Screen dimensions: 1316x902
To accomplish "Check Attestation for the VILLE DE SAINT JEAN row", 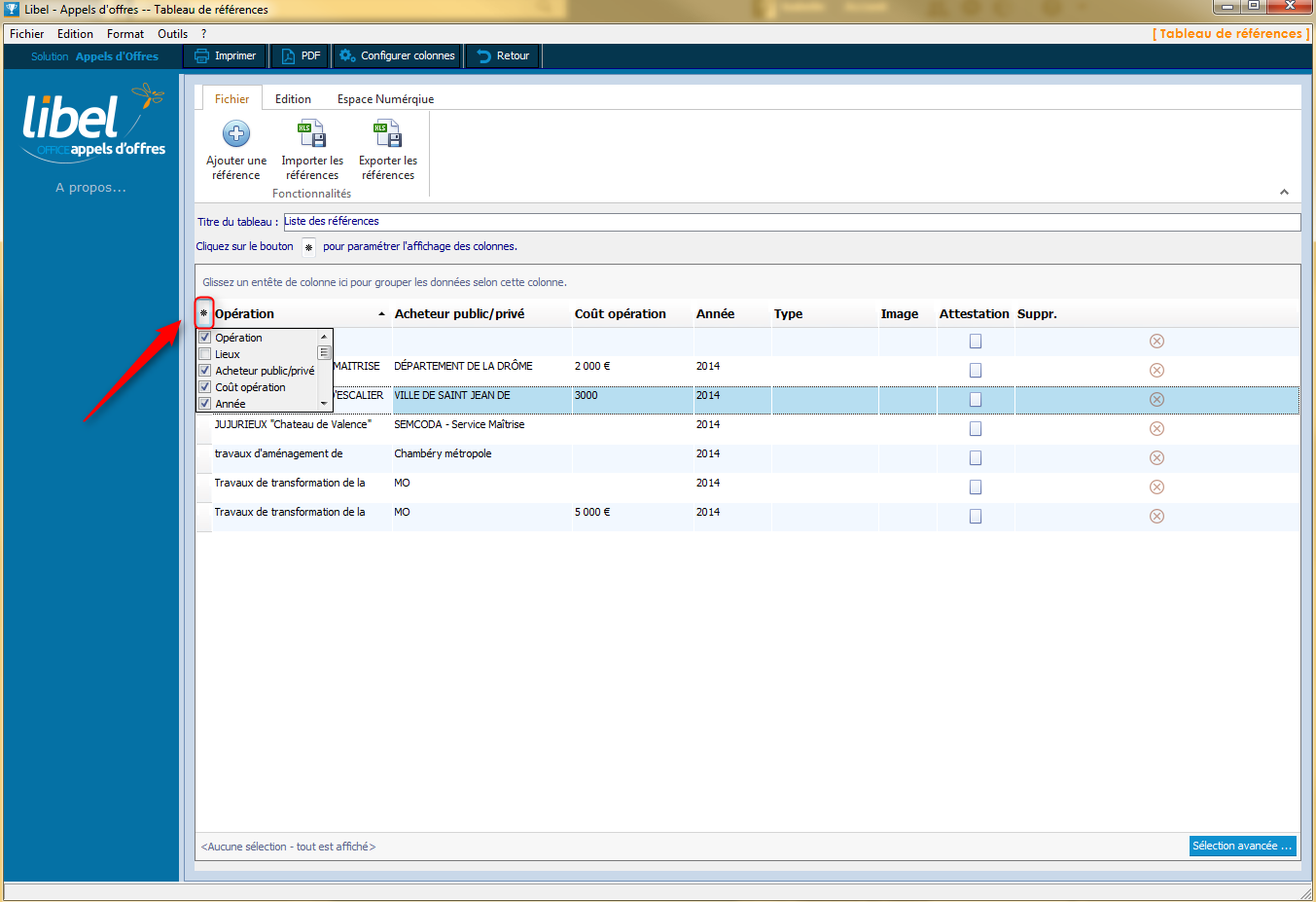I will point(976,399).
